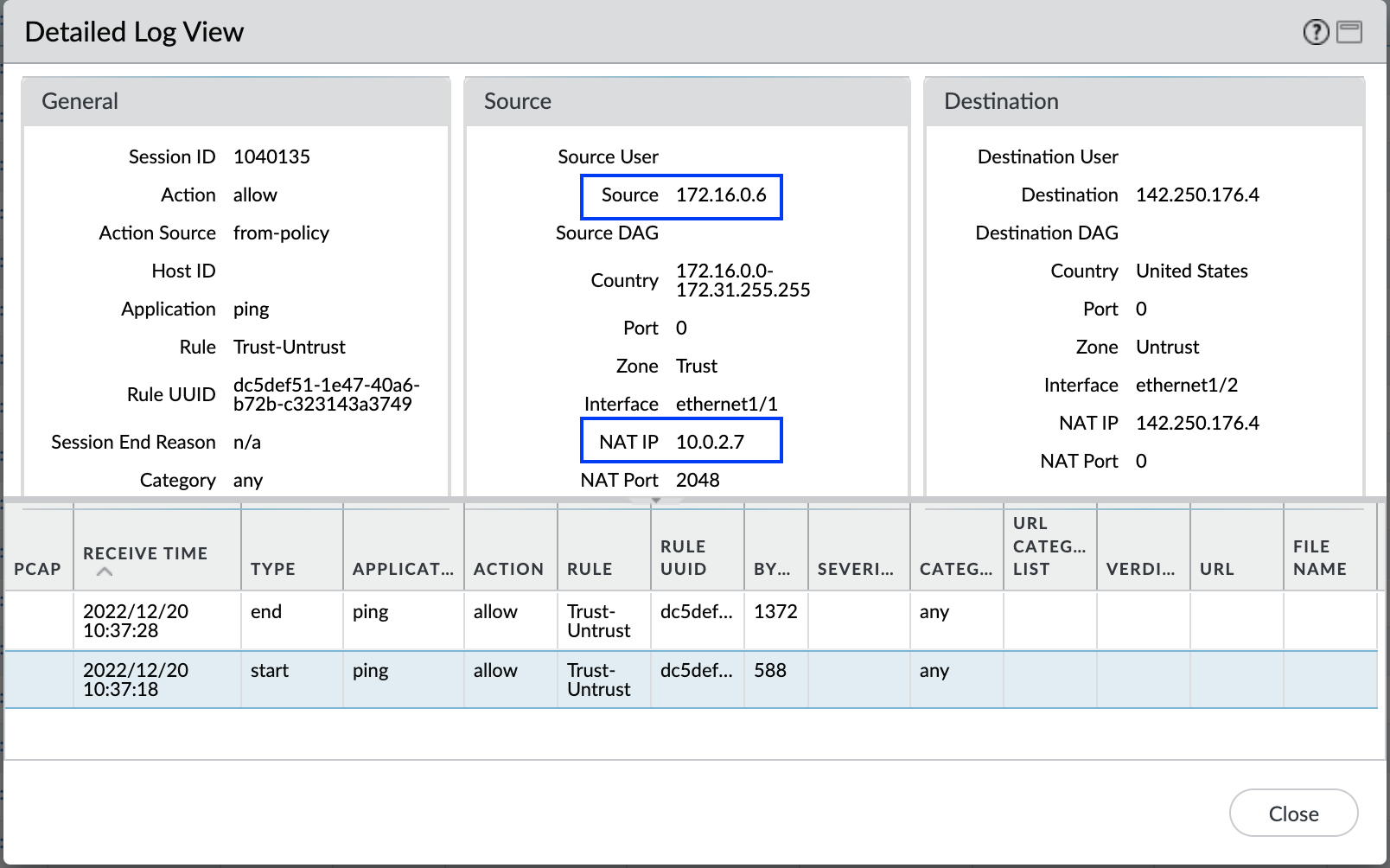Click the bytes value 1372 in end row

point(775,612)
